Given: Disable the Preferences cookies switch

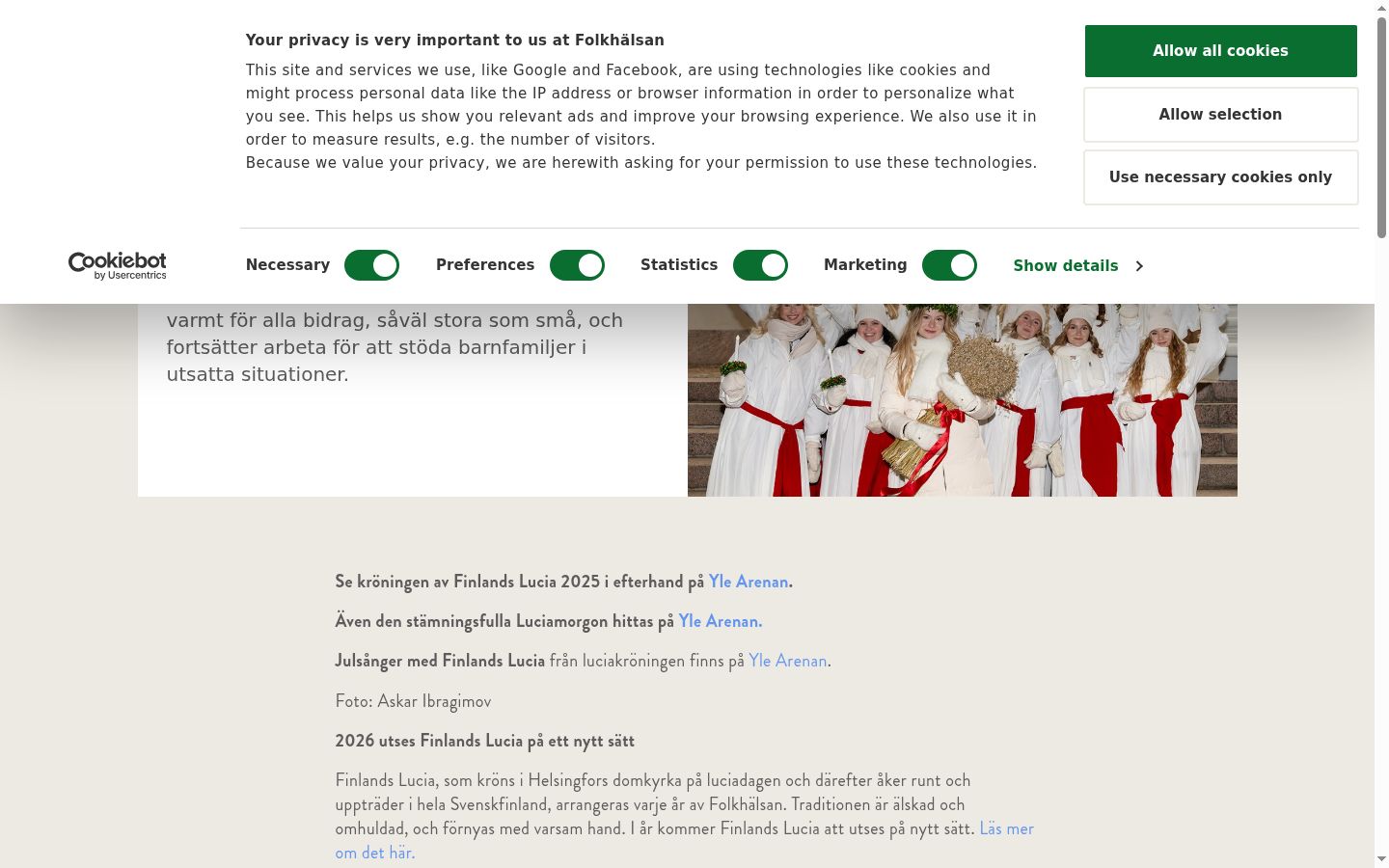Looking at the screenshot, I should click(577, 265).
